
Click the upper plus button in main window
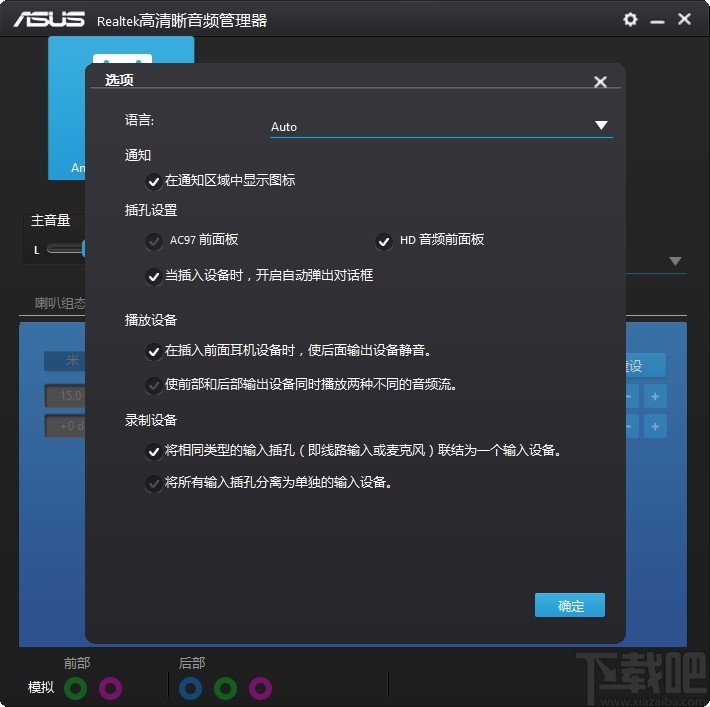coord(655,397)
